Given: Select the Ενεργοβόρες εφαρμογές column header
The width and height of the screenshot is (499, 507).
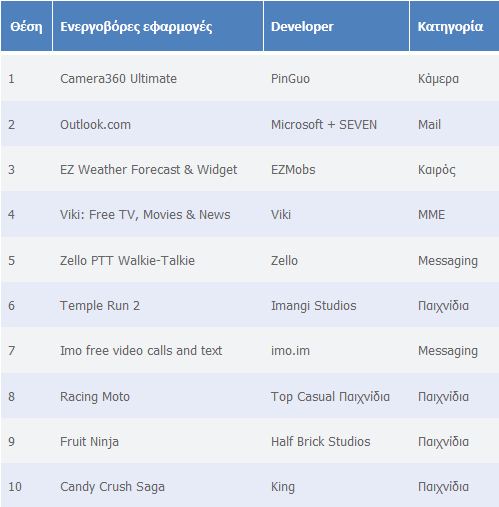Looking at the screenshot, I should click(x=158, y=26).
